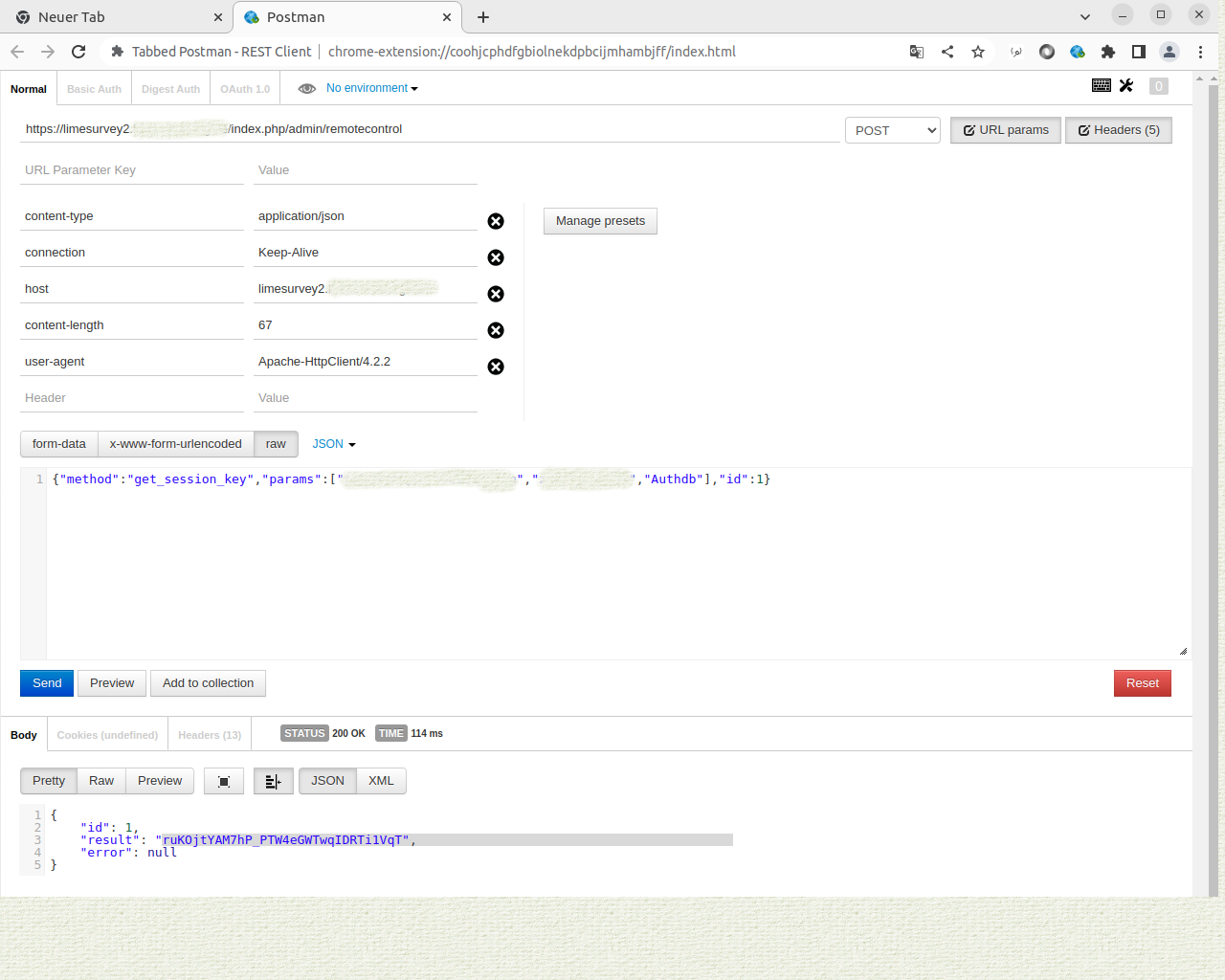This screenshot has width=1225, height=980.
Task: Open the JSON body format dropdown
Action: (x=333, y=444)
